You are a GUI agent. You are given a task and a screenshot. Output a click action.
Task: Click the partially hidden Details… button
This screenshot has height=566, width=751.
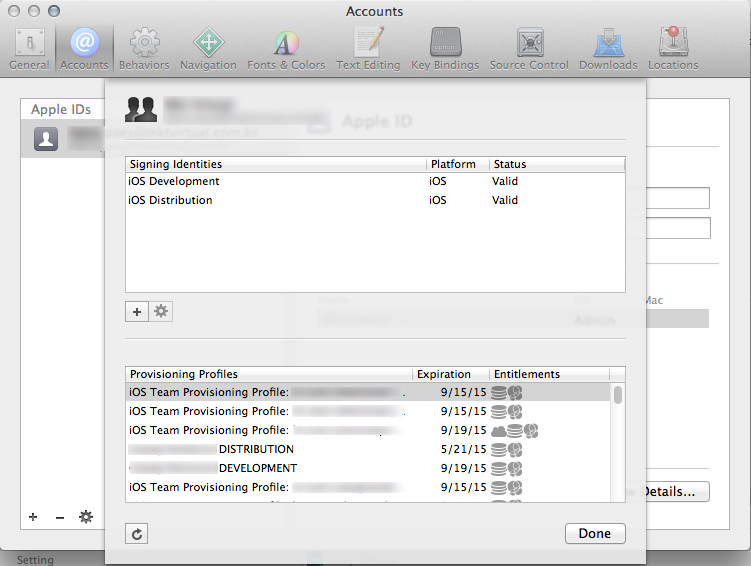point(677,492)
